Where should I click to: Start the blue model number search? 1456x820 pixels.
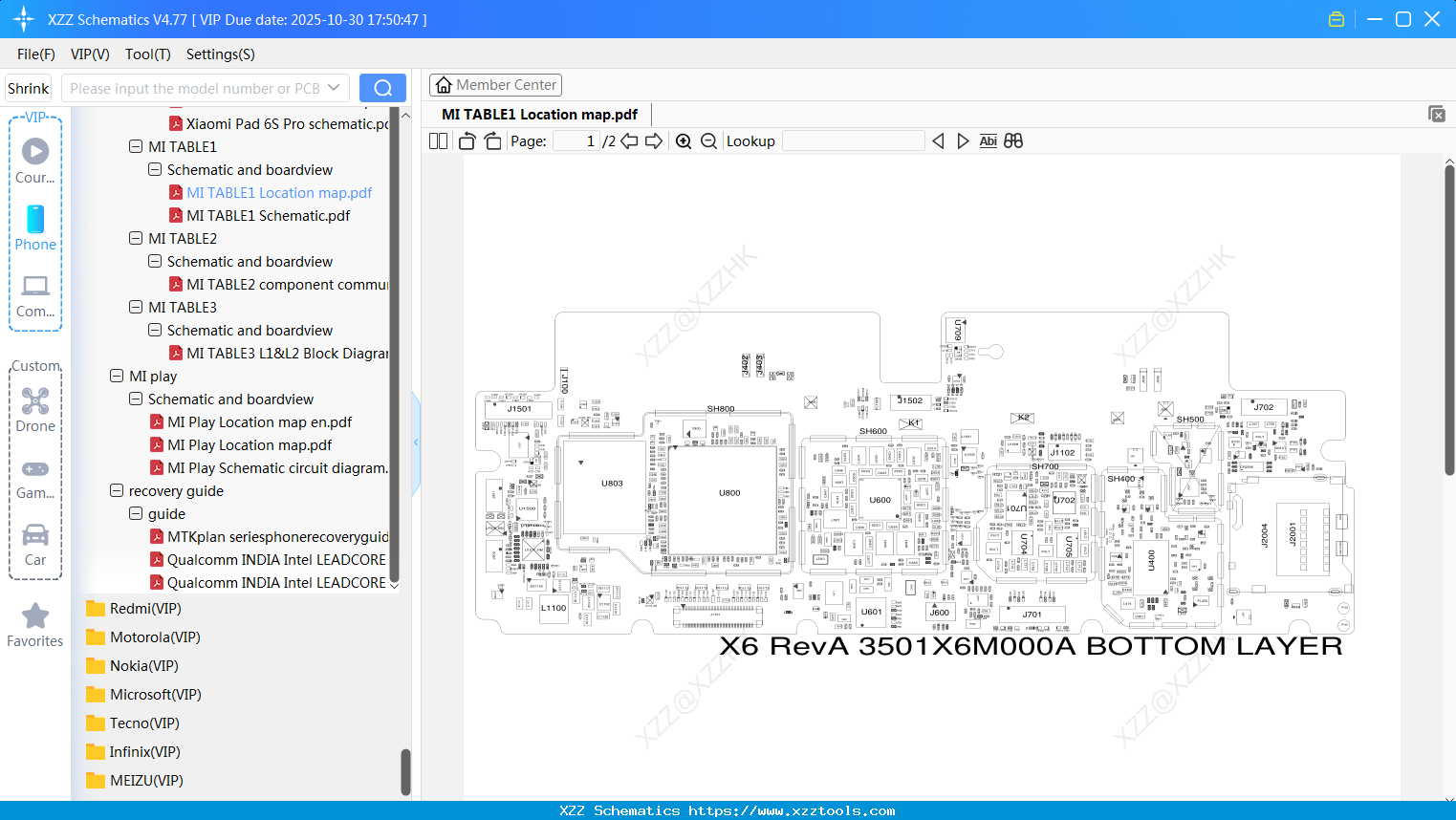point(381,87)
